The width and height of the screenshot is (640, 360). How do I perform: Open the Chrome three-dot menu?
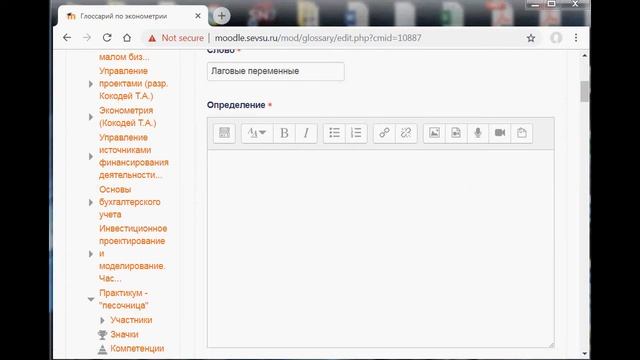click(576, 38)
